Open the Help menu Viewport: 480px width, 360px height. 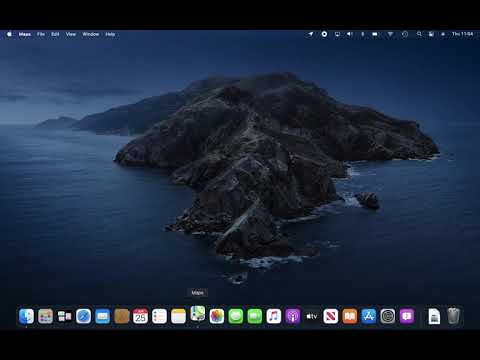coord(110,34)
